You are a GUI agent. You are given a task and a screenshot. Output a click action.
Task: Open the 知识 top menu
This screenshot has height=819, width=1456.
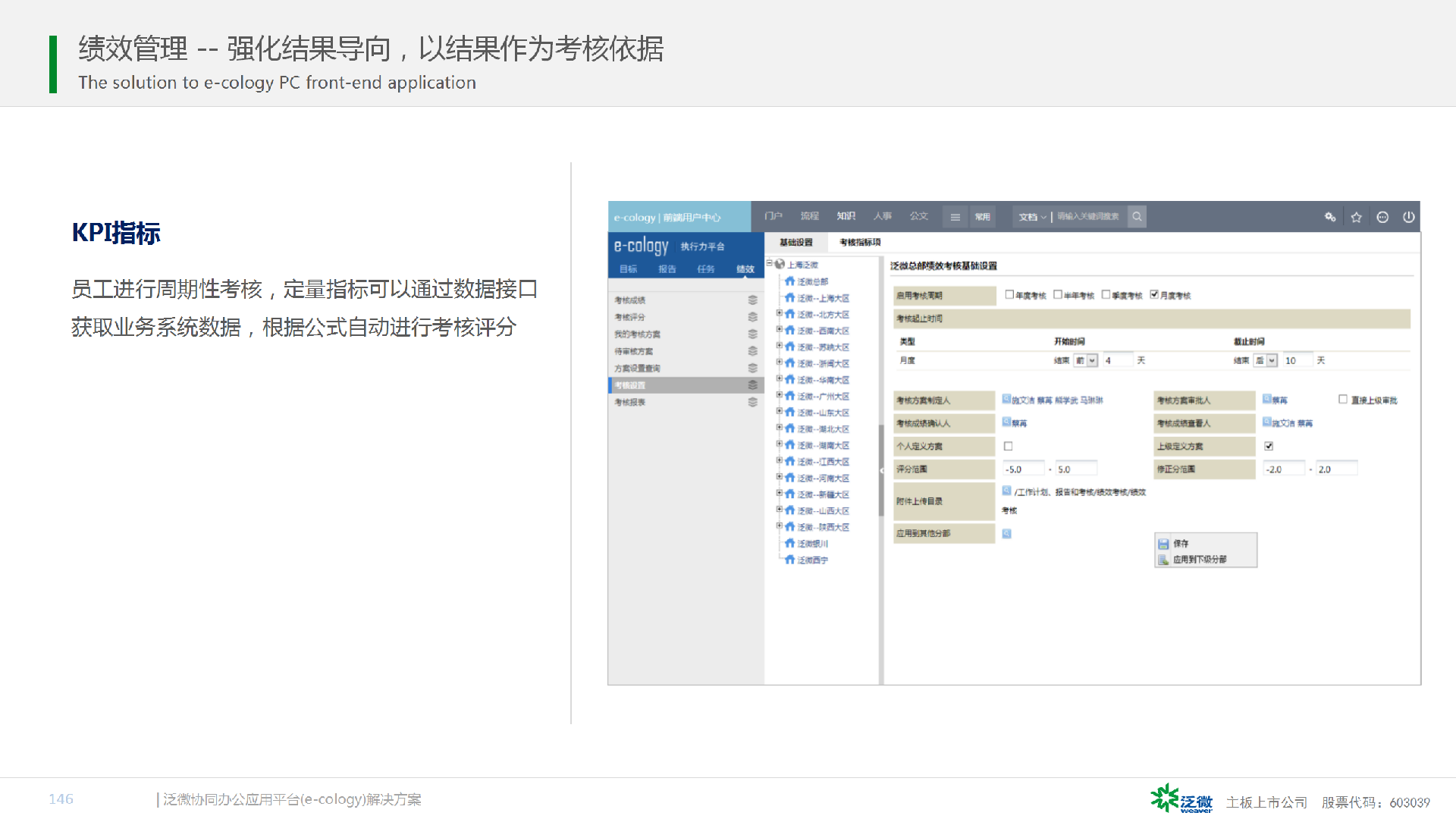pyautogui.click(x=846, y=216)
